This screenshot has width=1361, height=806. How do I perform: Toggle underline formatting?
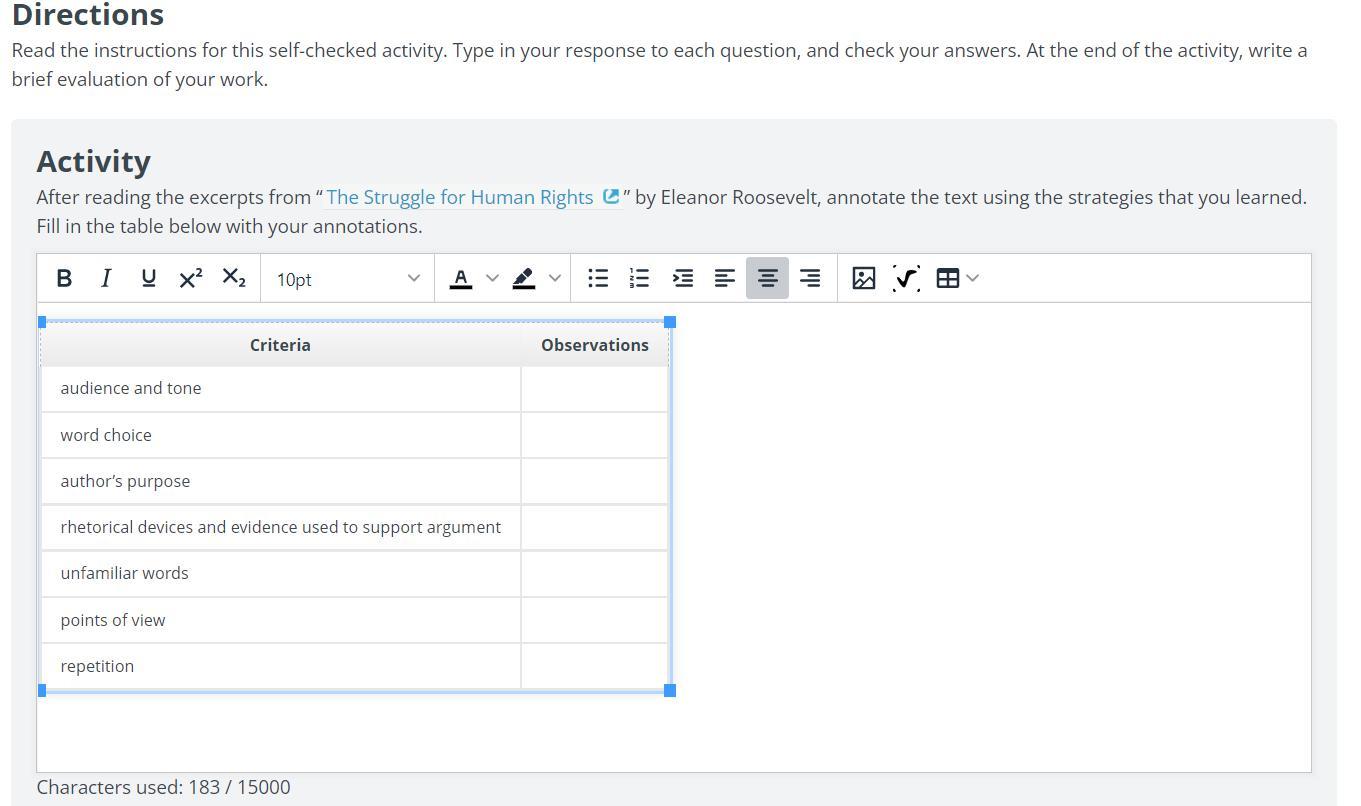click(149, 278)
